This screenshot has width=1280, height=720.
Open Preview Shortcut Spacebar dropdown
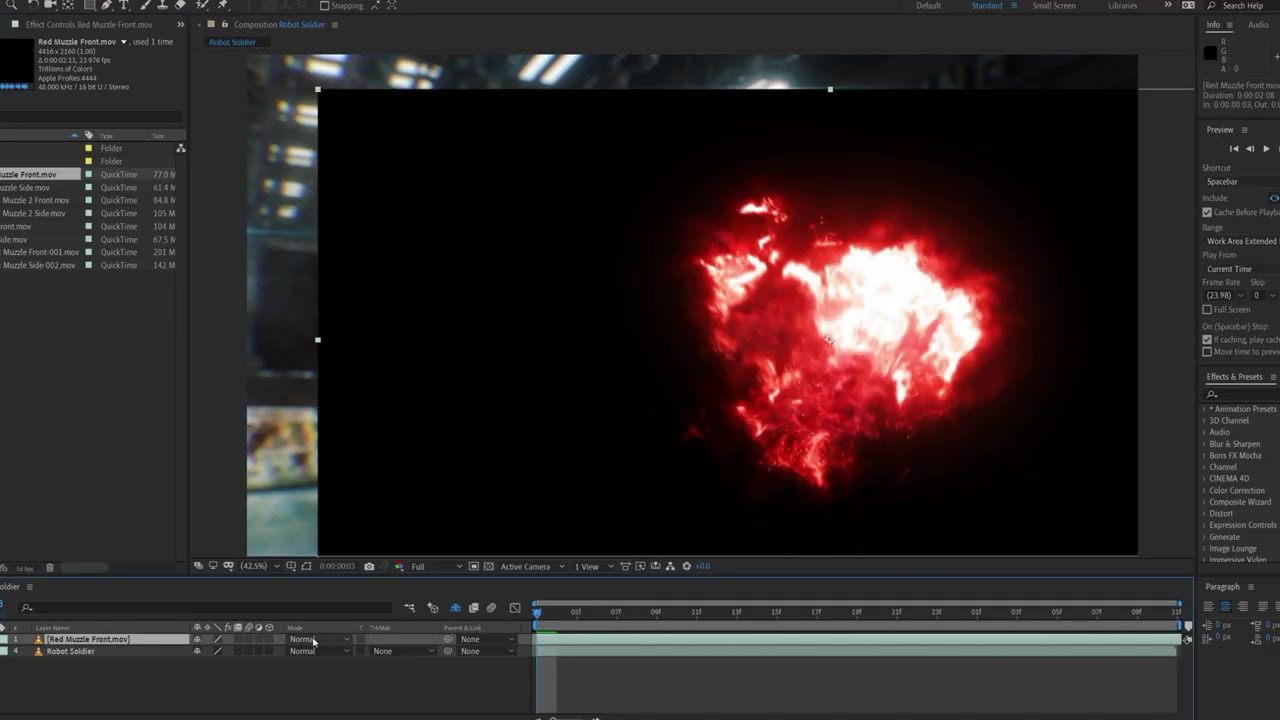tap(1241, 182)
